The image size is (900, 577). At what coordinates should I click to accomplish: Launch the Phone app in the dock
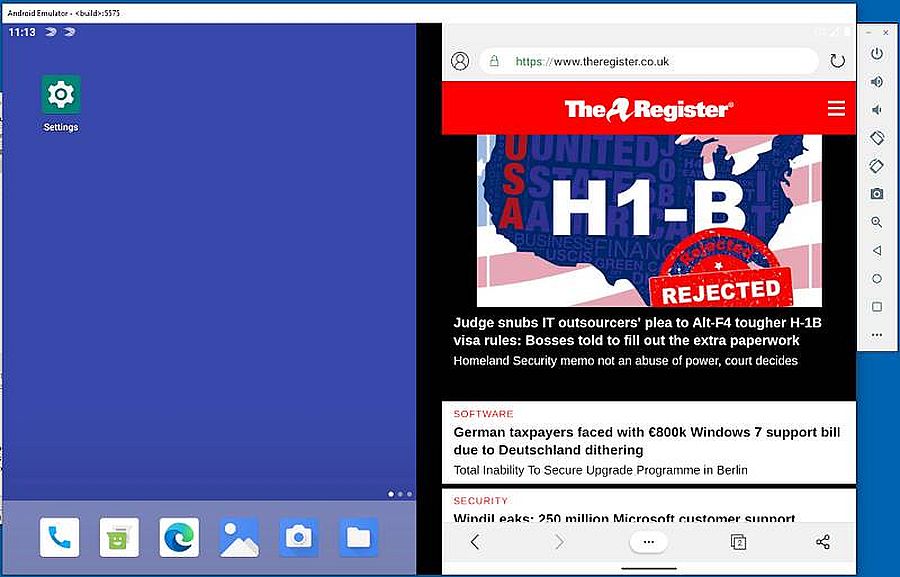(60, 537)
